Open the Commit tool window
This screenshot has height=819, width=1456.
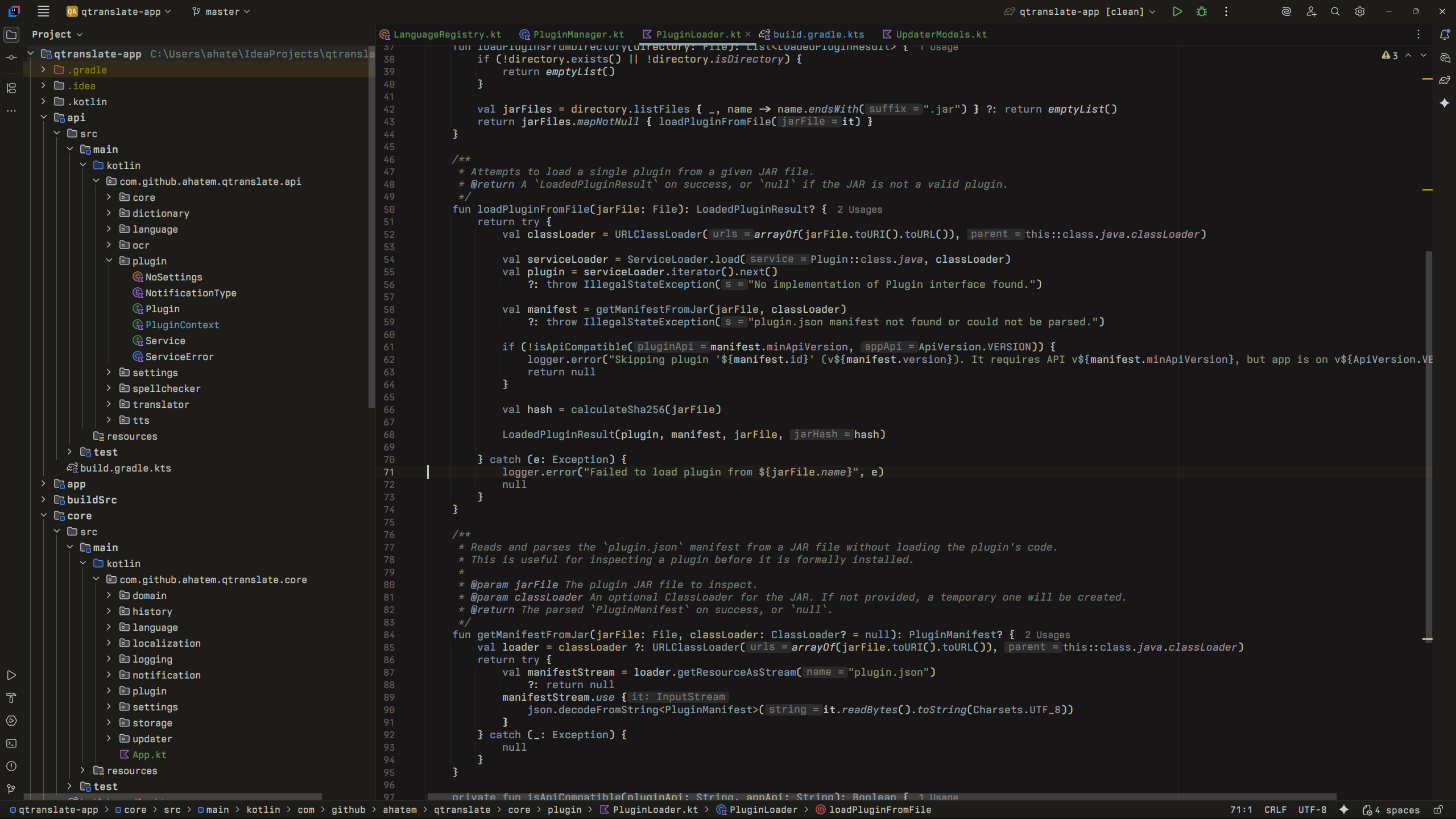coord(11,57)
